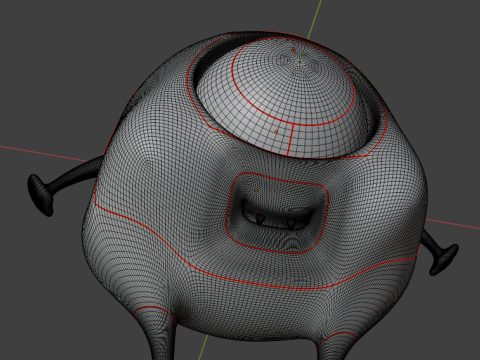Image resolution: width=480 pixels, height=360 pixels.
Task: Pick the right tooth inside the mouth
Action: click(x=292, y=224)
